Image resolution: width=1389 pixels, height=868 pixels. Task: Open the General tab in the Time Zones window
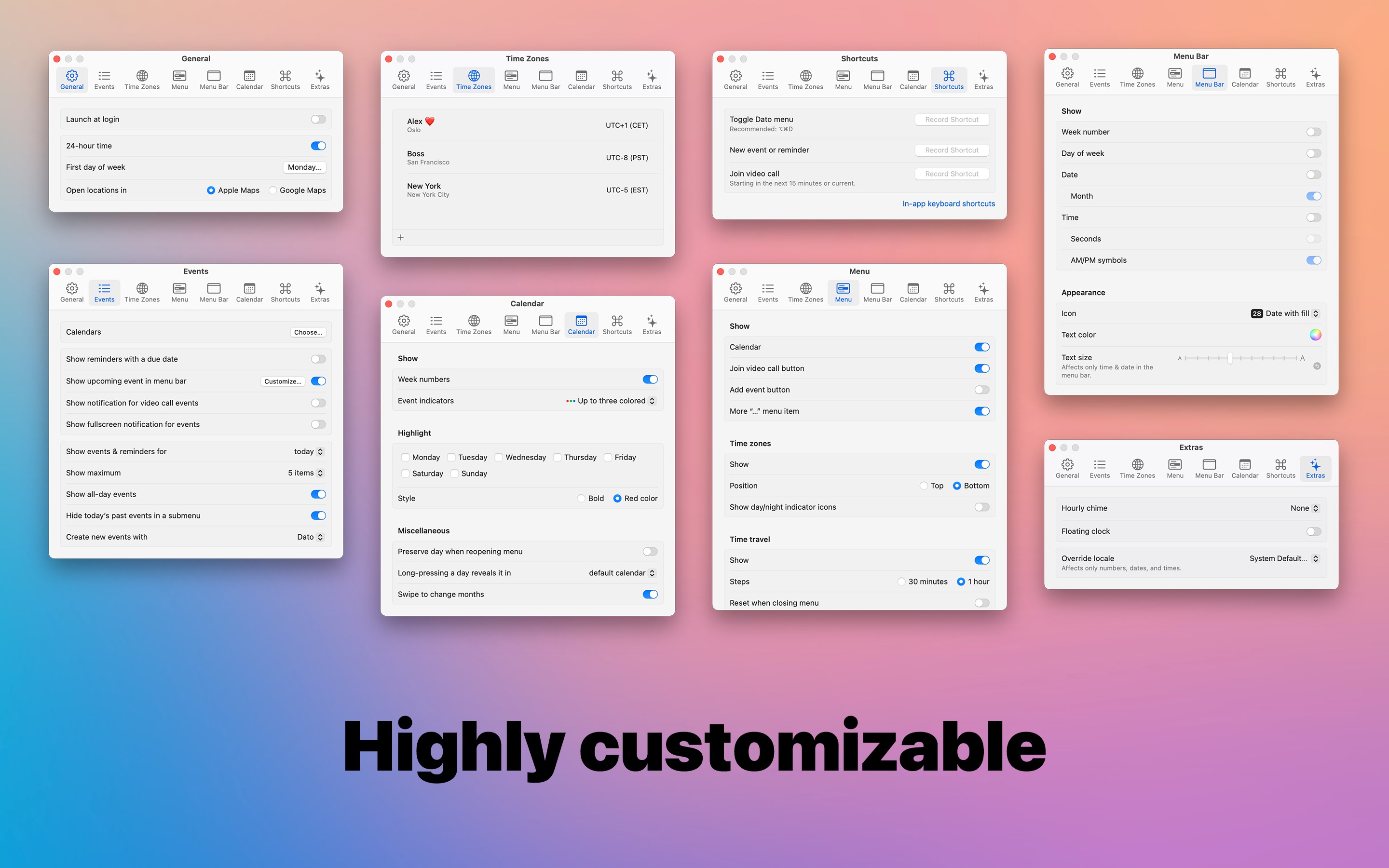tap(404, 79)
